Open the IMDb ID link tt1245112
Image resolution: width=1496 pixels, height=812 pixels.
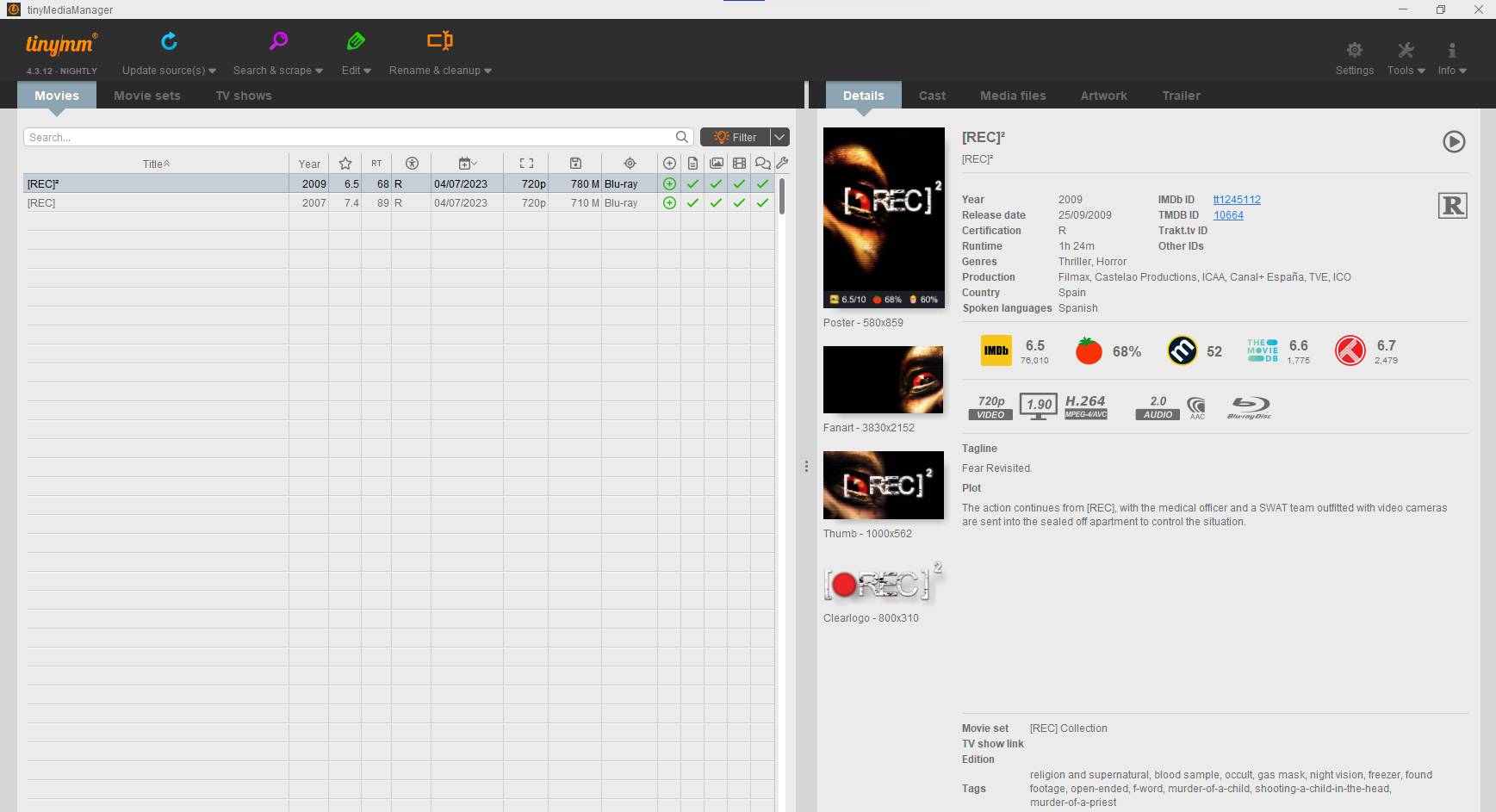(x=1237, y=200)
